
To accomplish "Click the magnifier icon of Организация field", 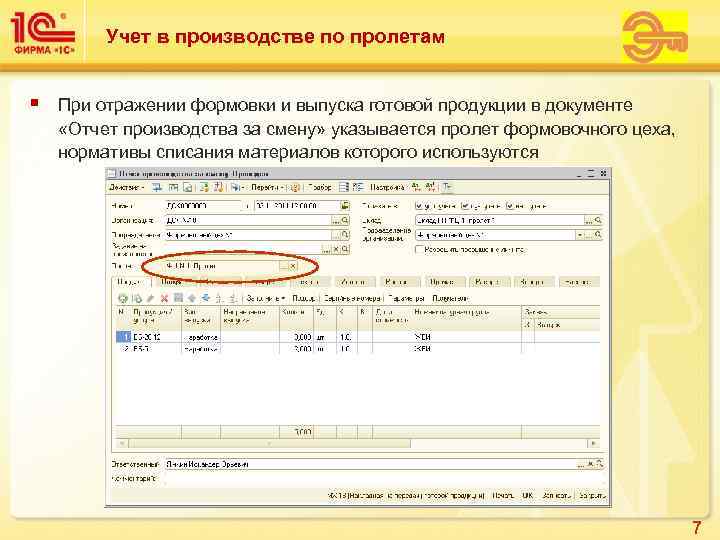I will coord(345,220).
